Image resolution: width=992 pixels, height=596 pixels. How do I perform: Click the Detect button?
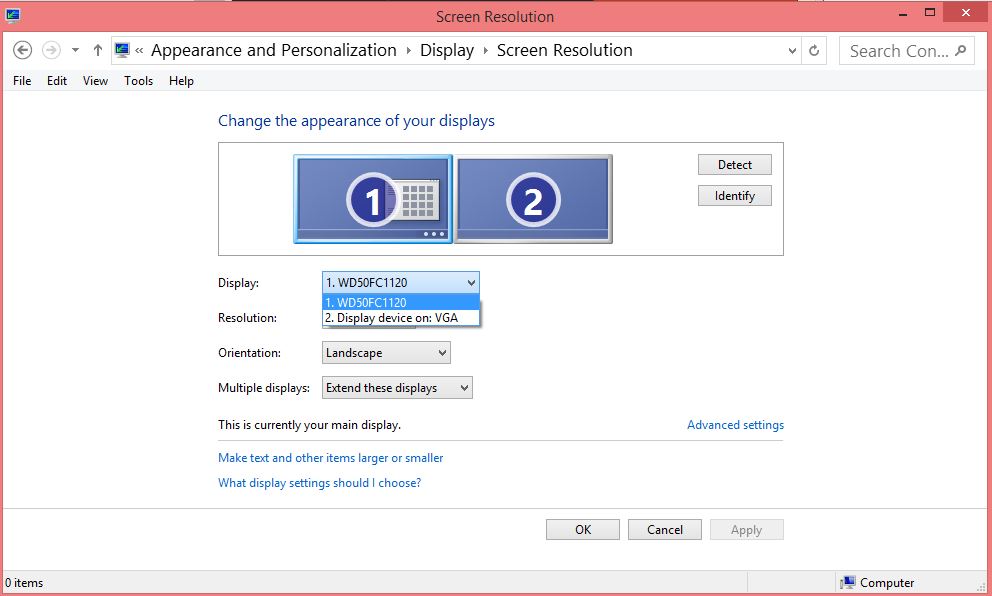(734, 164)
